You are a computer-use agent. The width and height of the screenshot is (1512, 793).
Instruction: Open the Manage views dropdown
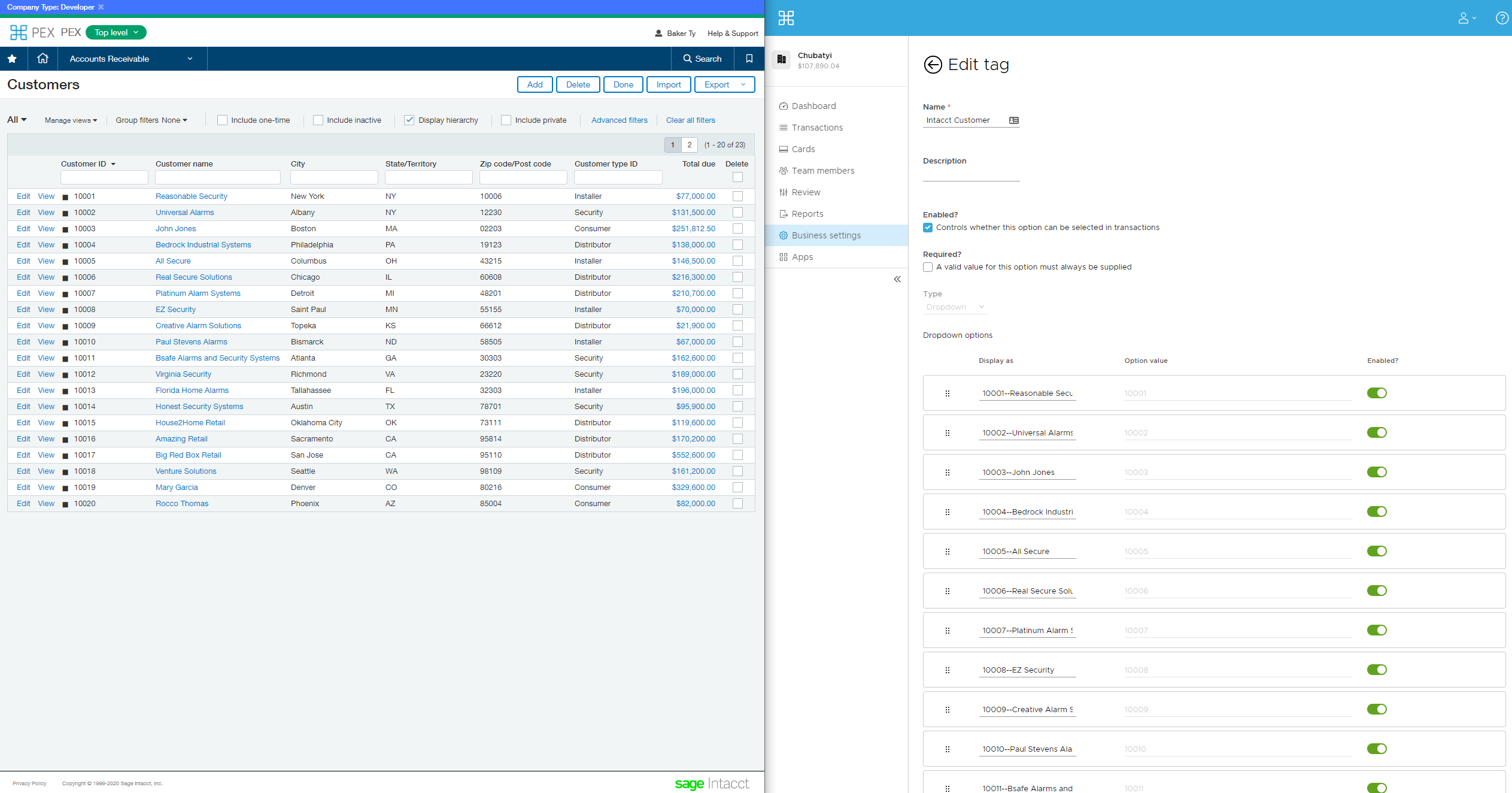coord(71,120)
